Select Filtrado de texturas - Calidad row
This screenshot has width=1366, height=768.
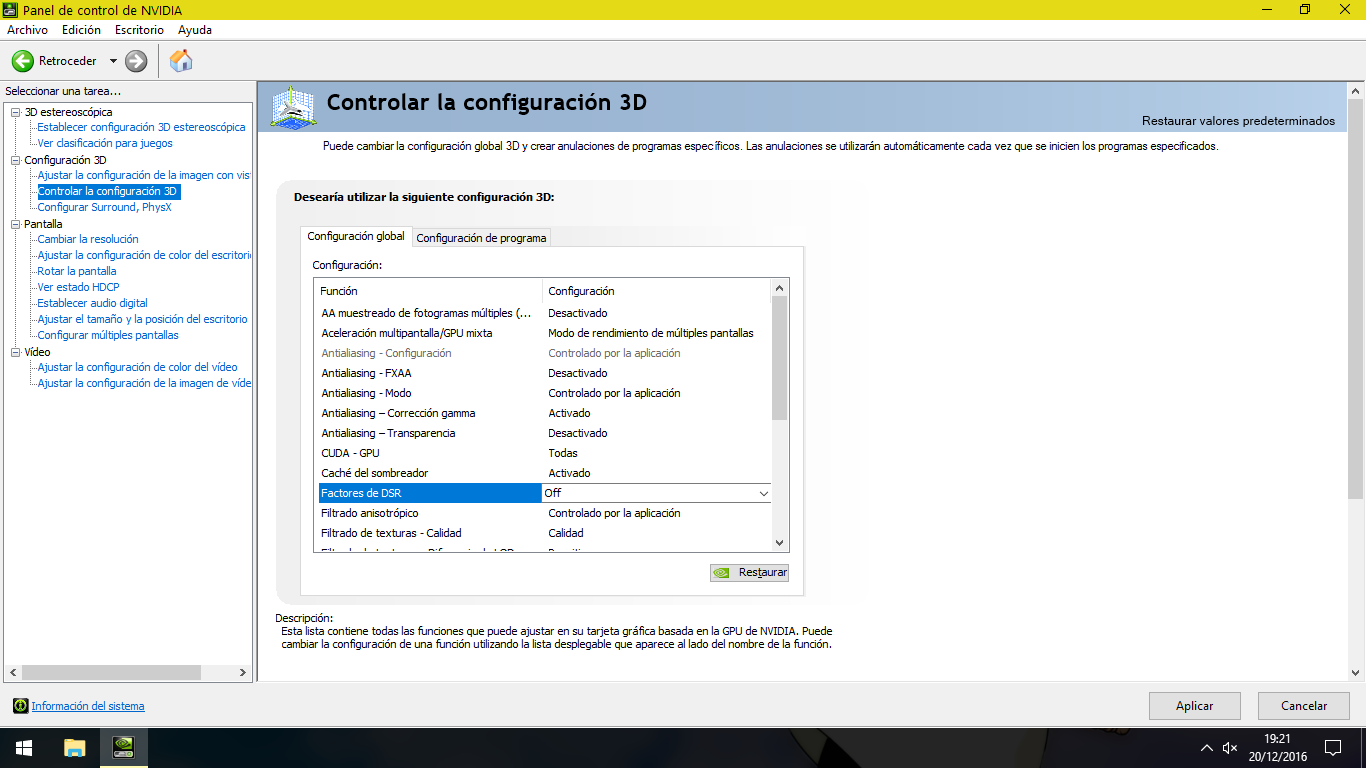click(543, 533)
